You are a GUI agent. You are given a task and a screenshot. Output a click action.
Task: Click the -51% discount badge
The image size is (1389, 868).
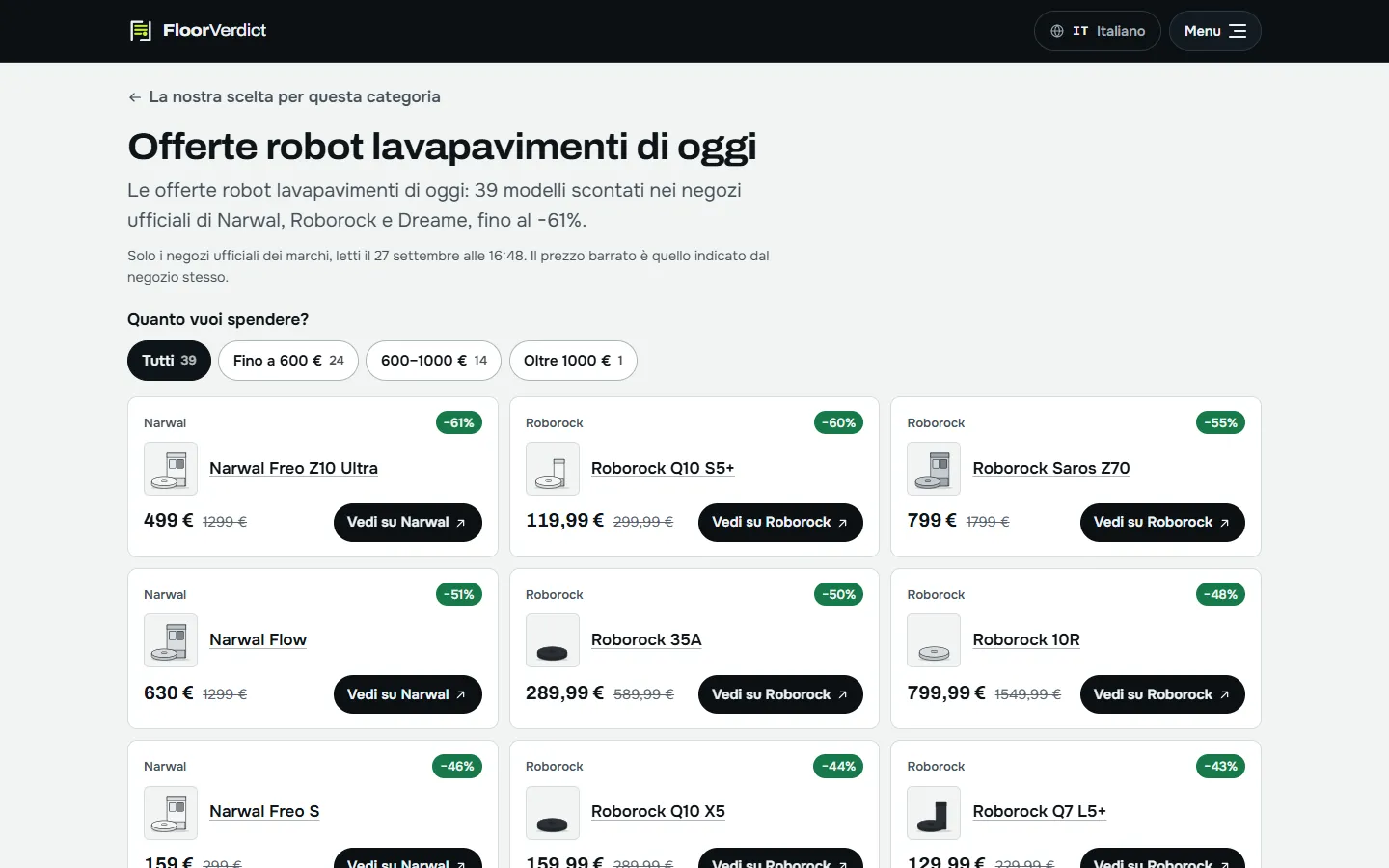point(459,594)
